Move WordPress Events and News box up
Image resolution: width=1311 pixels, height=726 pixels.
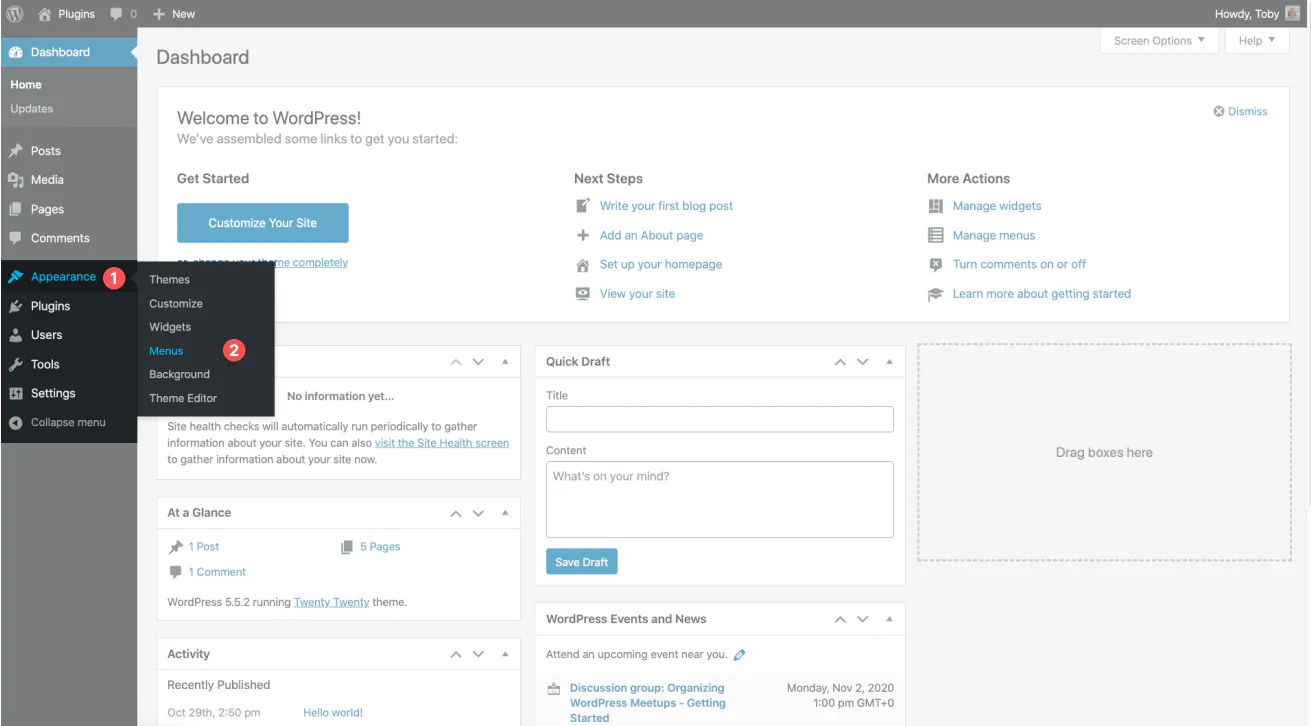point(840,620)
